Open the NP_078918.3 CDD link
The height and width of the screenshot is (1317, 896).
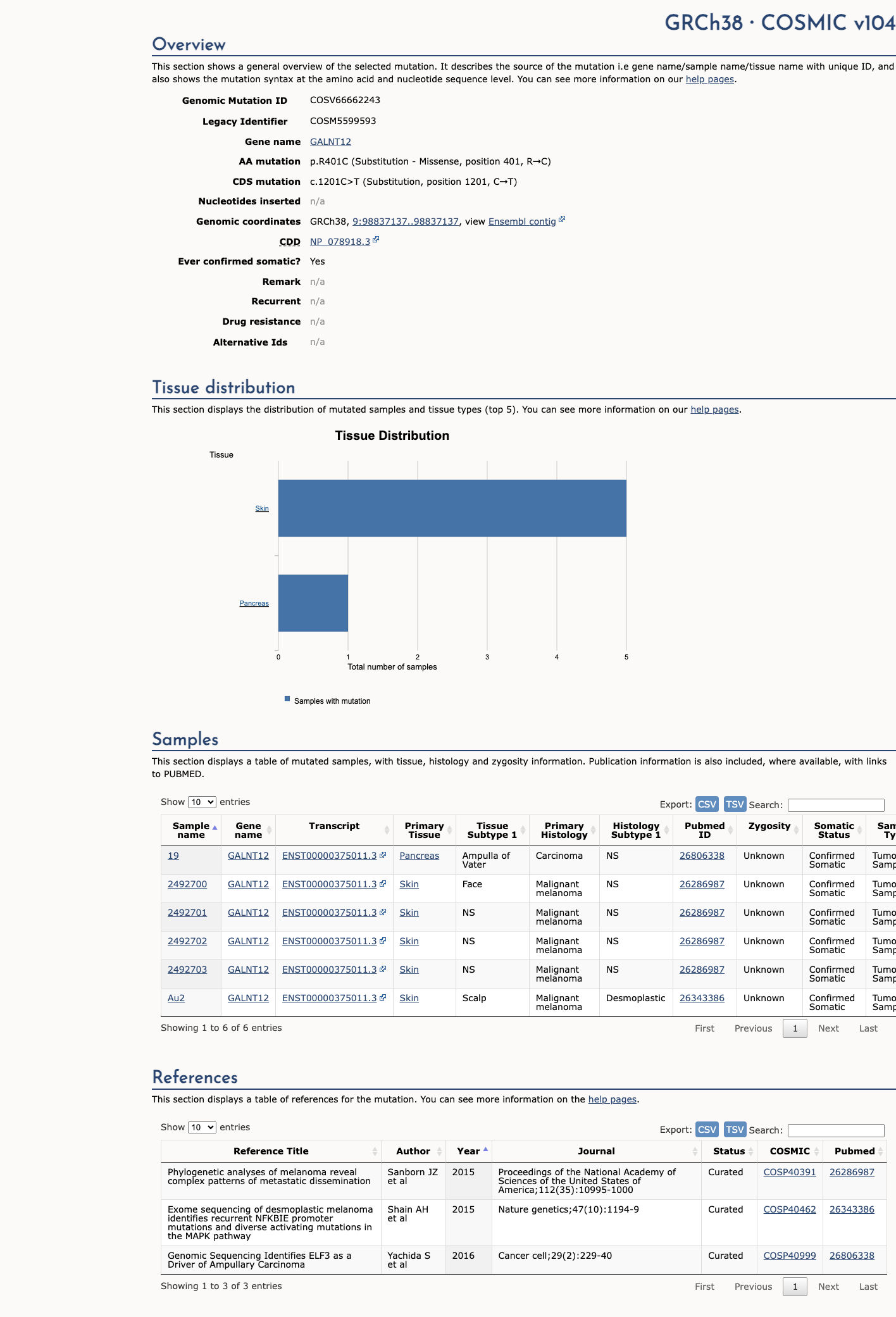(340, 242)
